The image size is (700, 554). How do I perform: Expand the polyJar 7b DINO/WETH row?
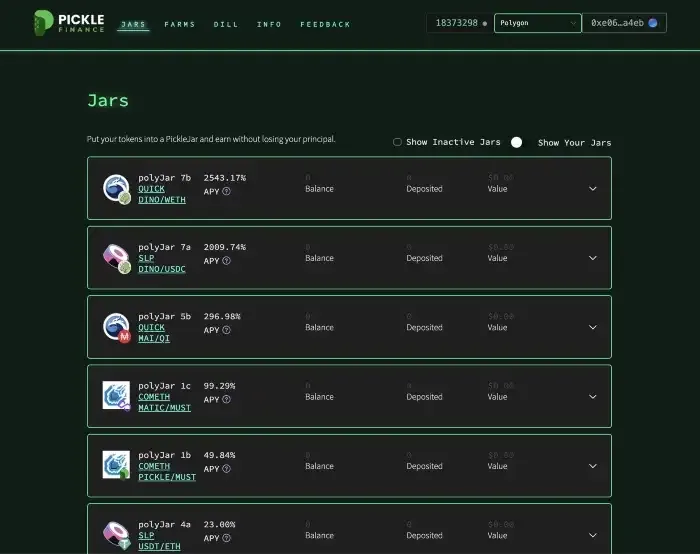tap(592, 189)
